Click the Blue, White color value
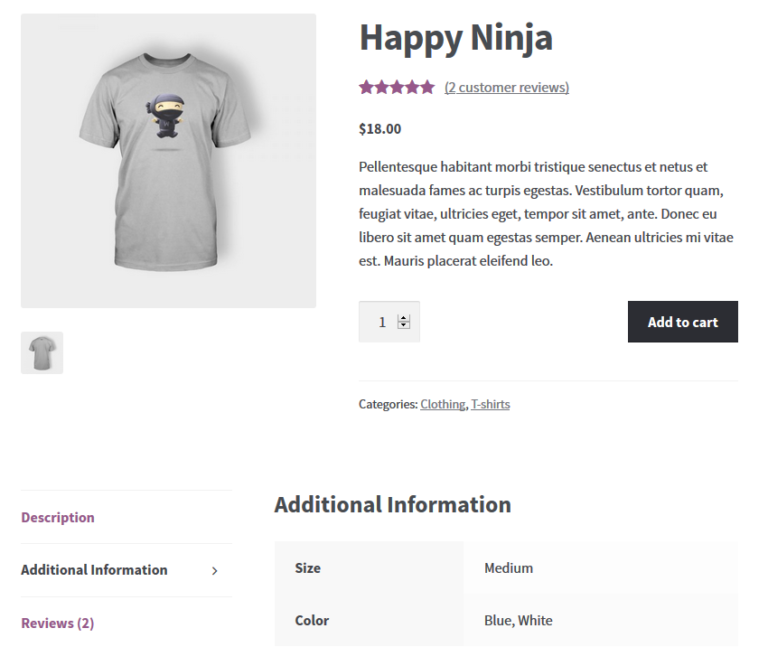The width and height of the screenshot is (768, 647). pyautogui.click(x=518, y=620)
